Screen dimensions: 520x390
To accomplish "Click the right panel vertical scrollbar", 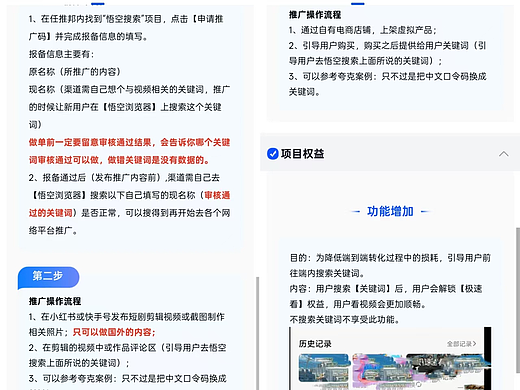I will [518, 300].
